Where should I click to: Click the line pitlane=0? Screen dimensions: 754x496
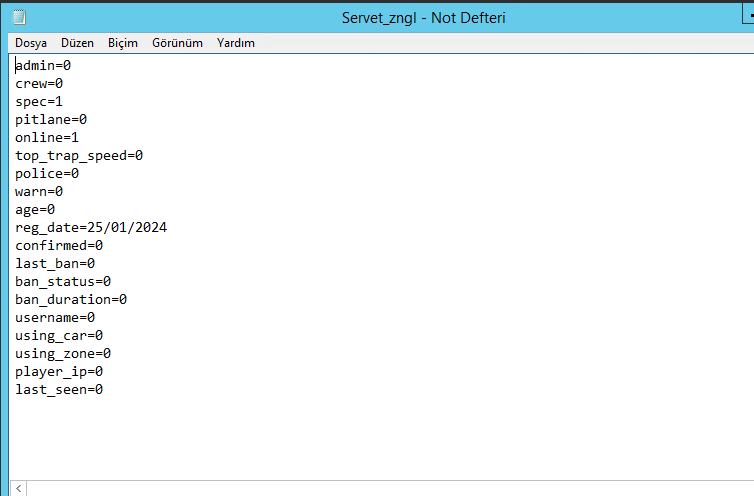(51, 119)
